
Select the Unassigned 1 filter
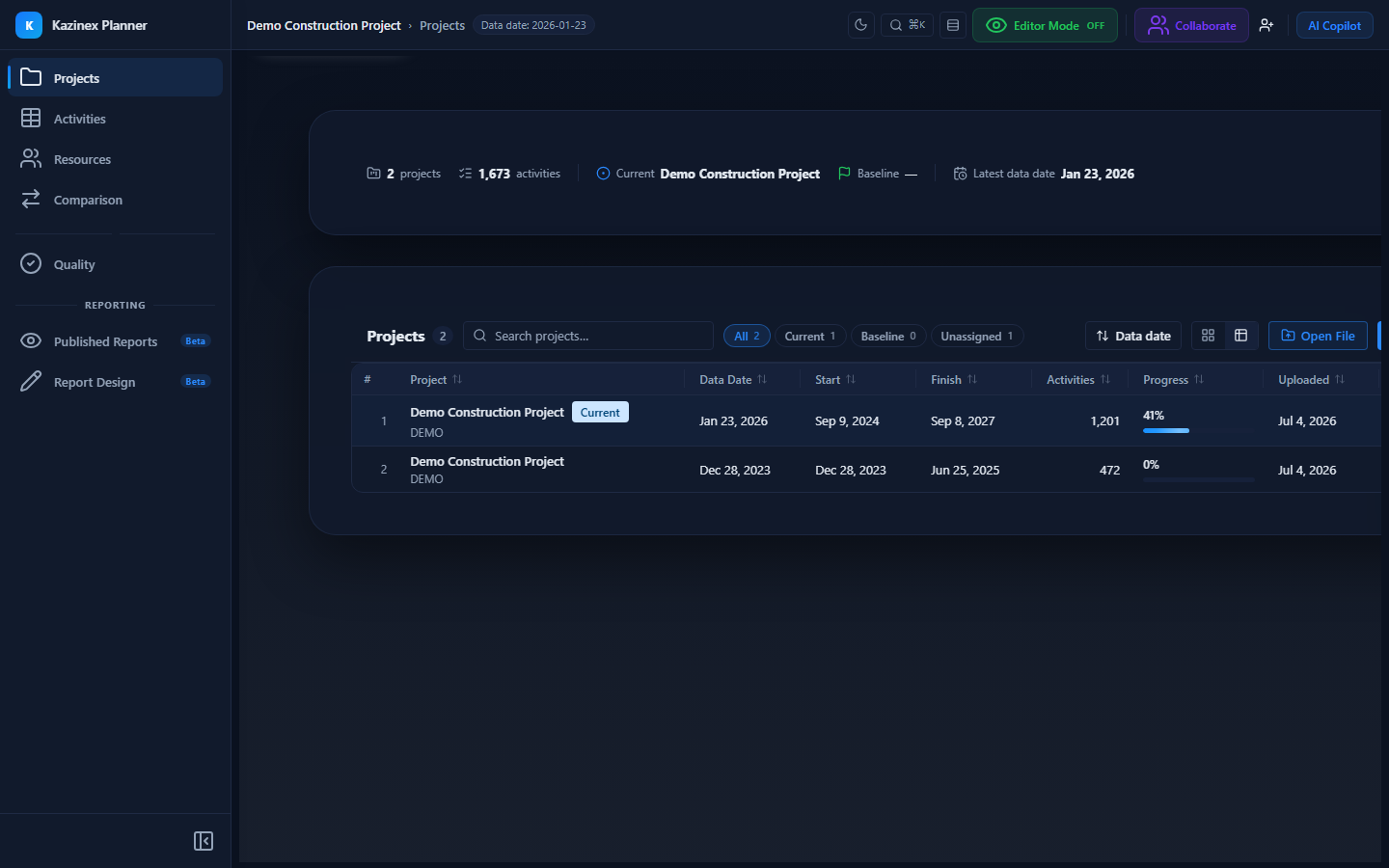click(977, 336)
